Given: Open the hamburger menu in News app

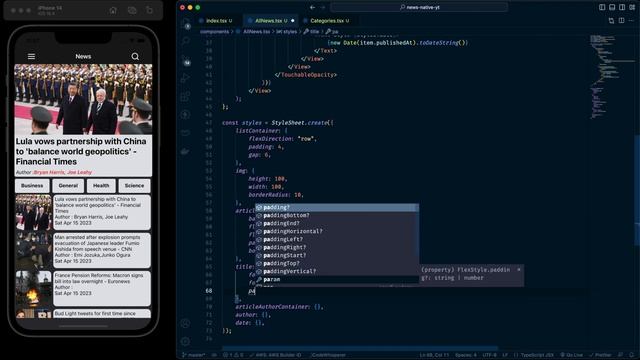Looking at the screenshot, I should pyautogui.click(x=31, y=56).
